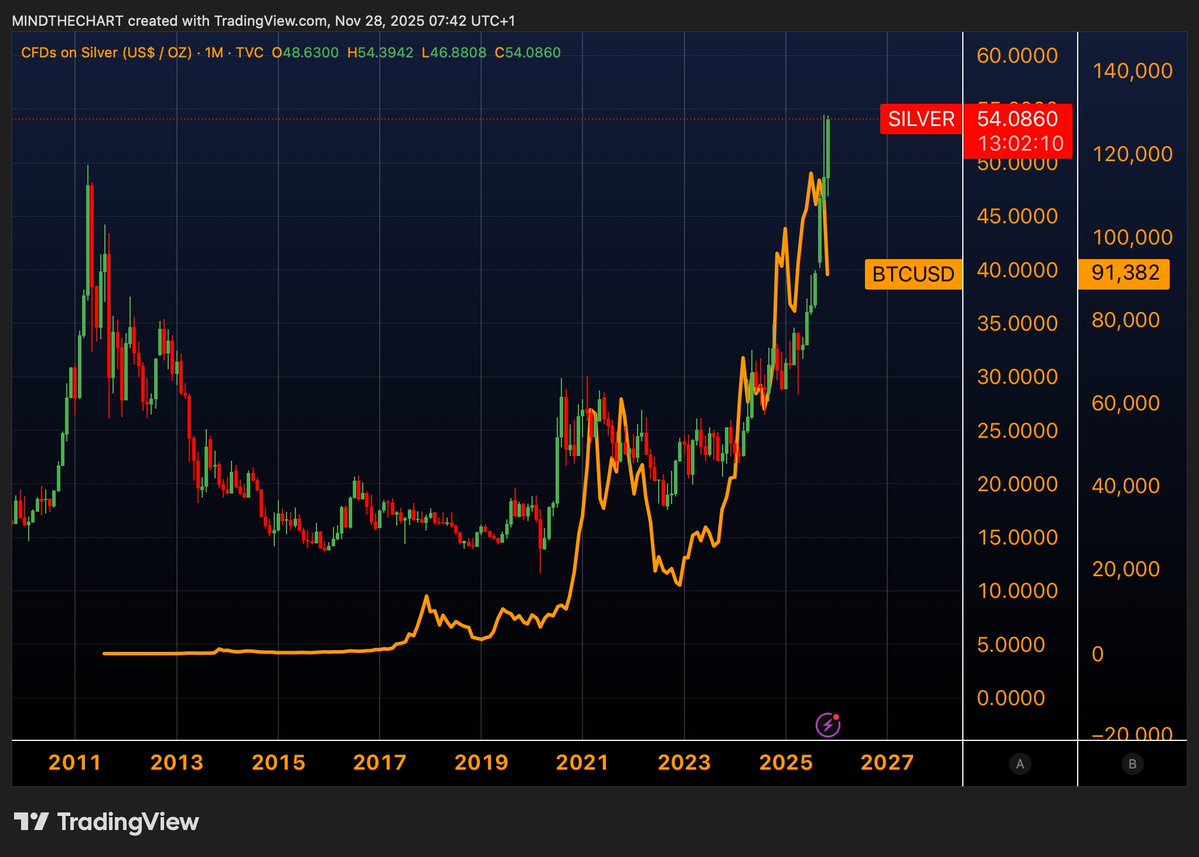Click the 60,000 BTC scale value
This screenshot has height=857, width=1199.
pyautogui.click(x=1126, y=403)
